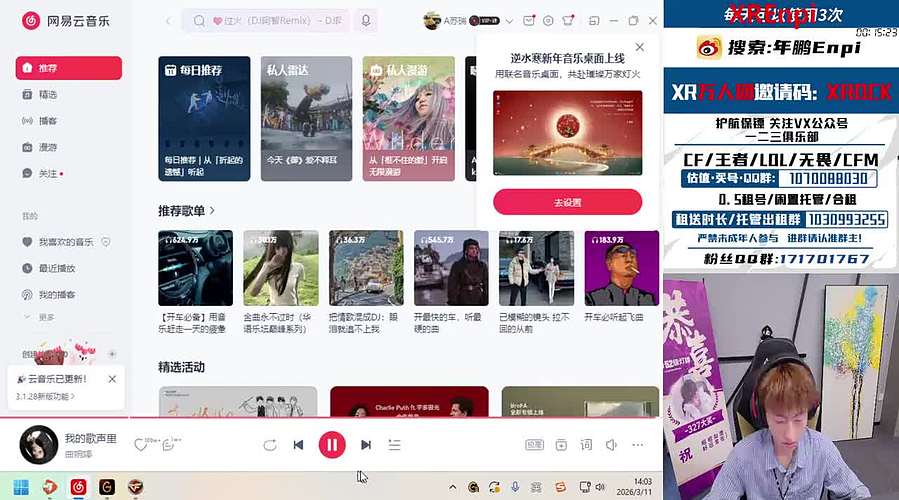Pause the currently playing song
Viewport: 899px width, 500px height.
332,445
